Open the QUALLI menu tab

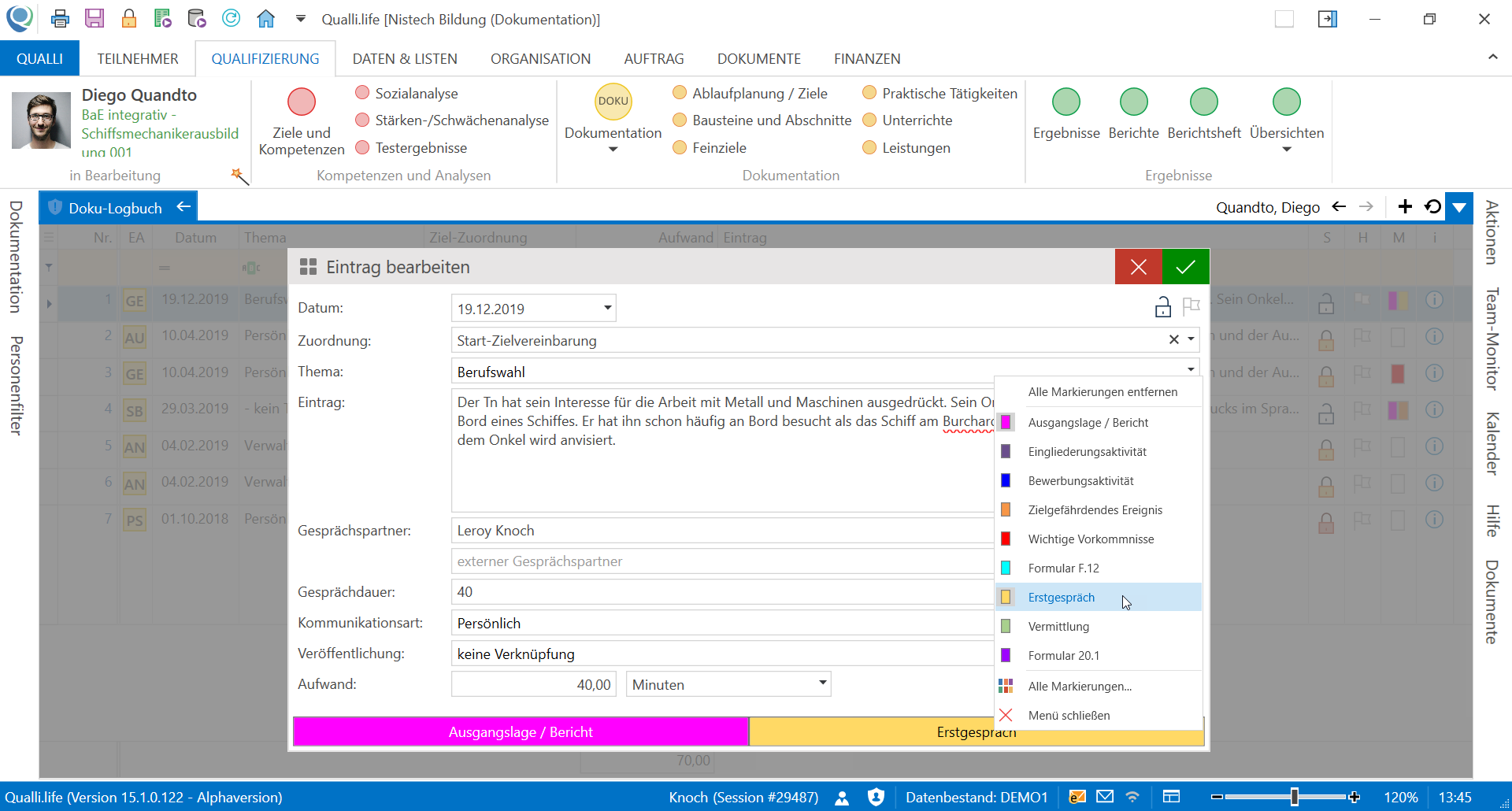click(x=39, y=58)
